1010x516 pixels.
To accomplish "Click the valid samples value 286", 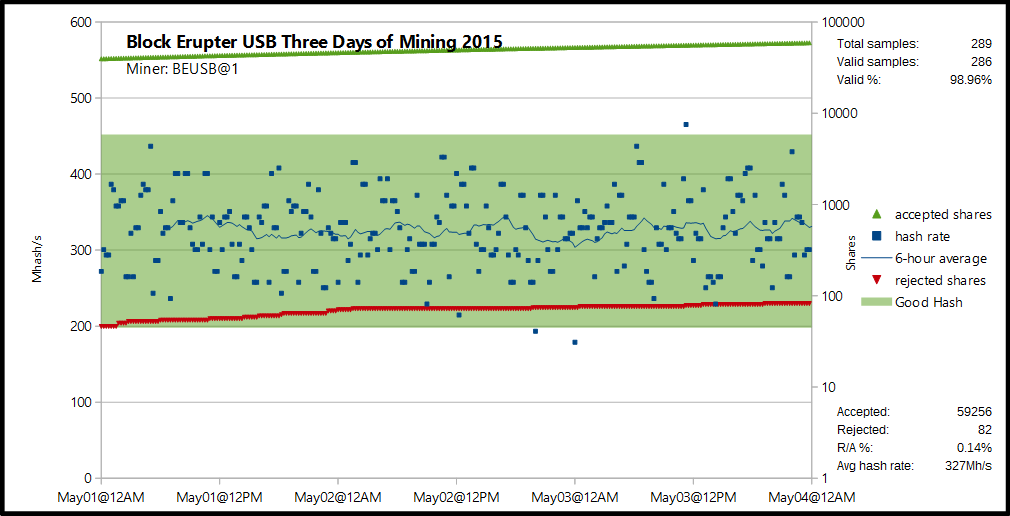I will [x=980, y=62].
